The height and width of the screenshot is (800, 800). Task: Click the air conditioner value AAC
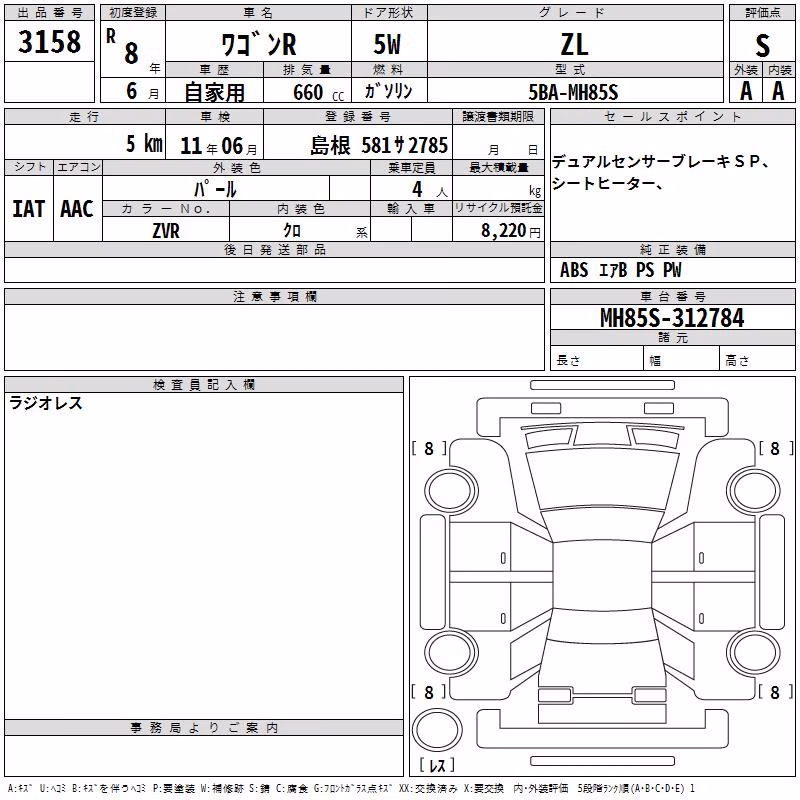[77, 209]
